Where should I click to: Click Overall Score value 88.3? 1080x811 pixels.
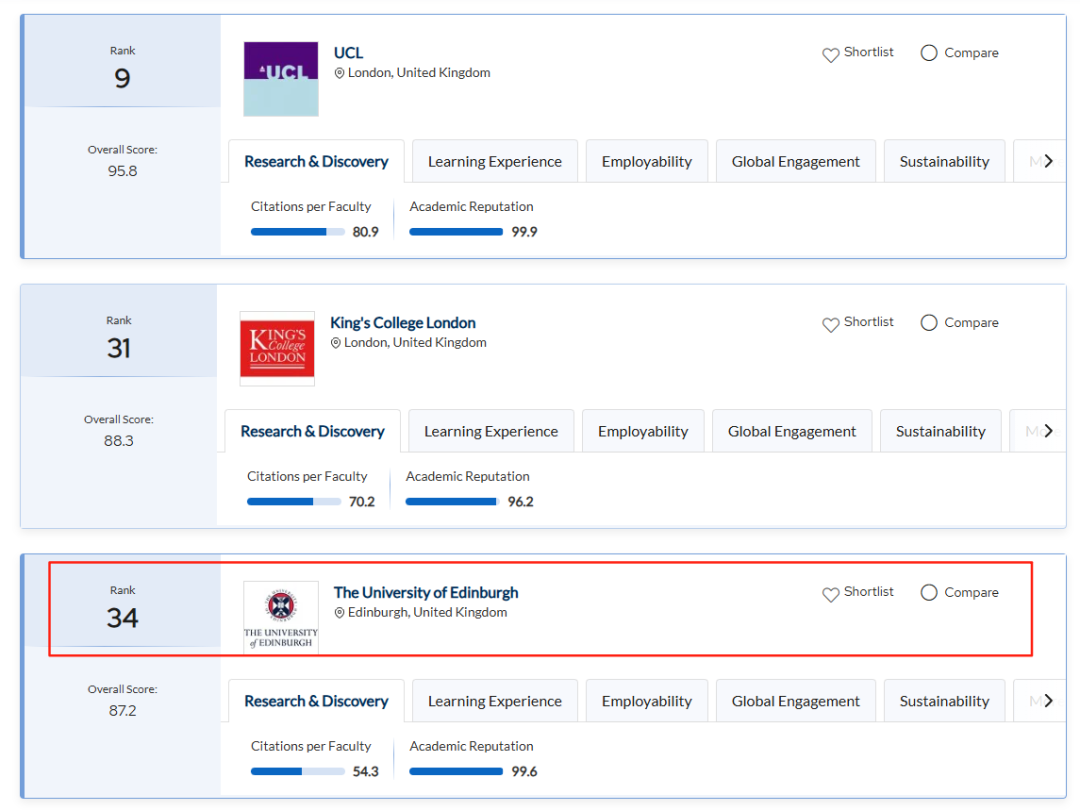click(118, 441)
